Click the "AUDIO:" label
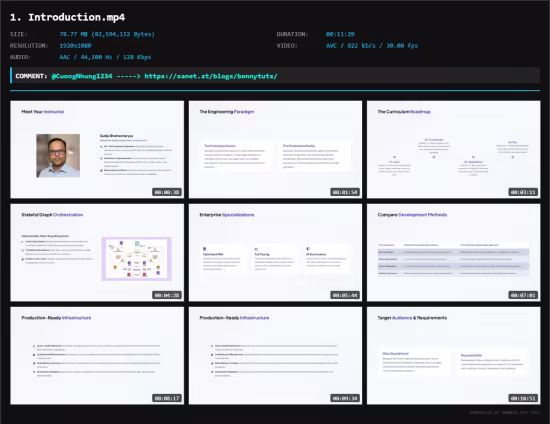550x424 pixels. (20, 57)
